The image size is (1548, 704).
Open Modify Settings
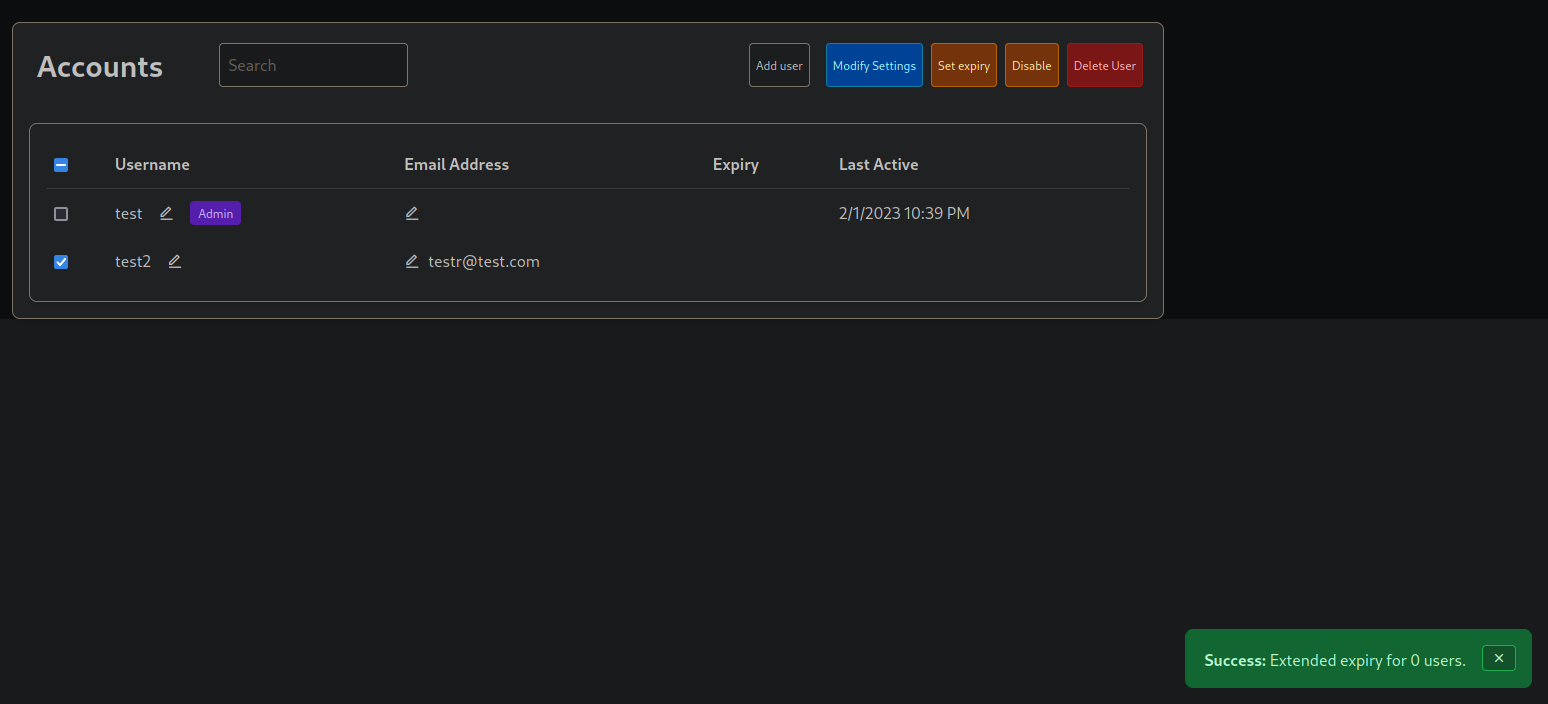874,65
